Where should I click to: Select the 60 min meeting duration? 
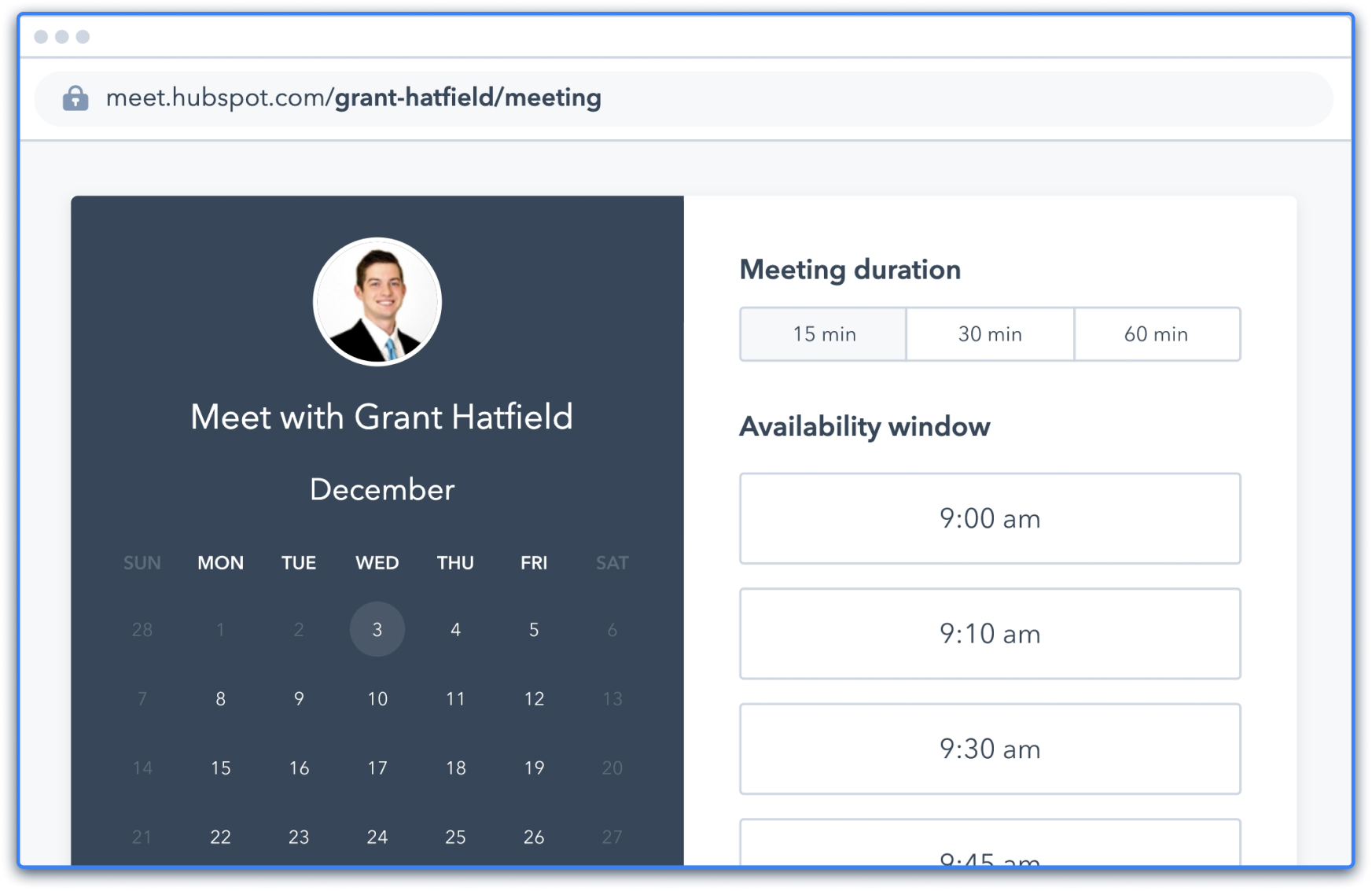(1157, 334)
